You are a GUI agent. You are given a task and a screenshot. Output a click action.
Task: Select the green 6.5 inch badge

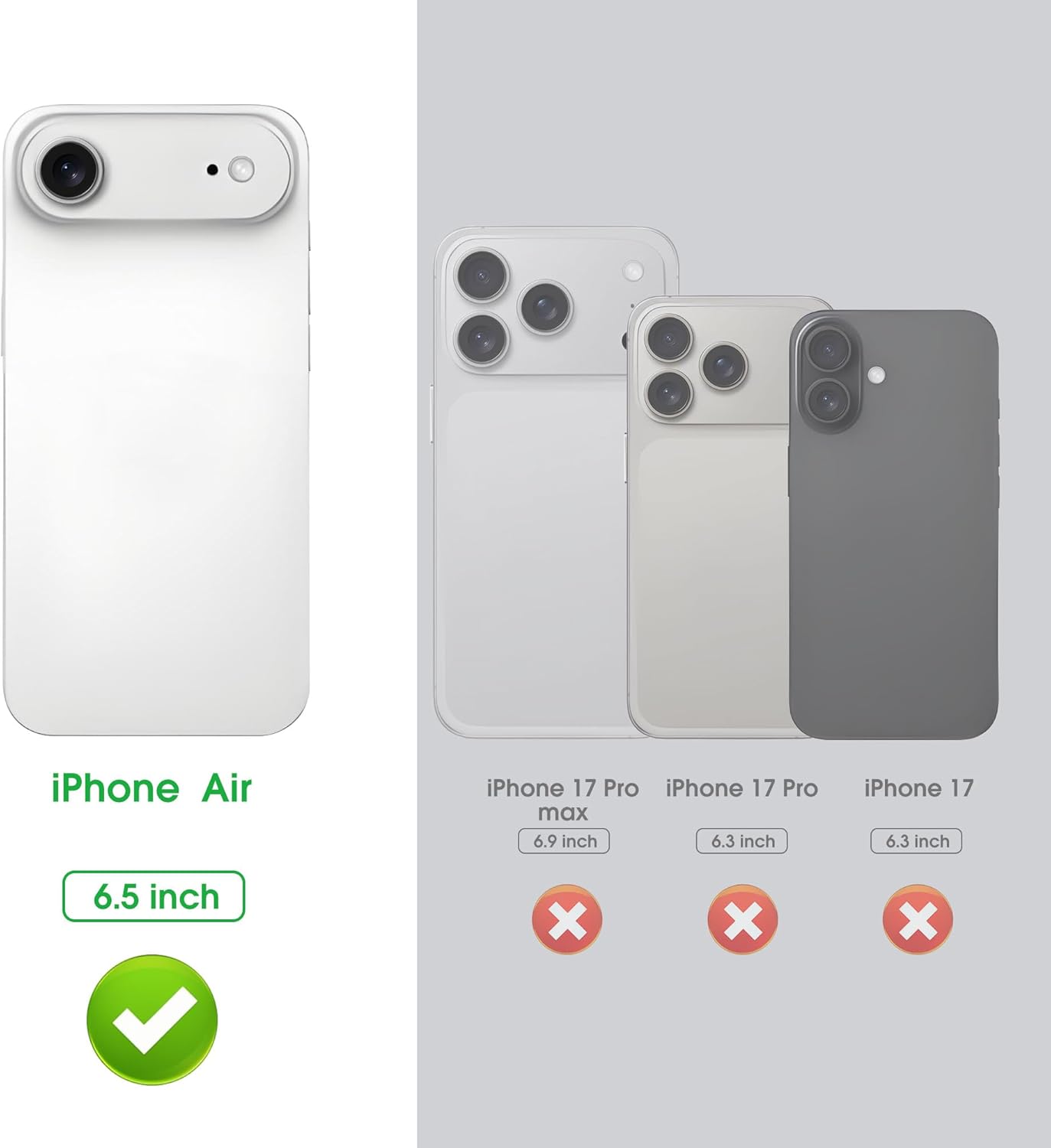(154, 896)
